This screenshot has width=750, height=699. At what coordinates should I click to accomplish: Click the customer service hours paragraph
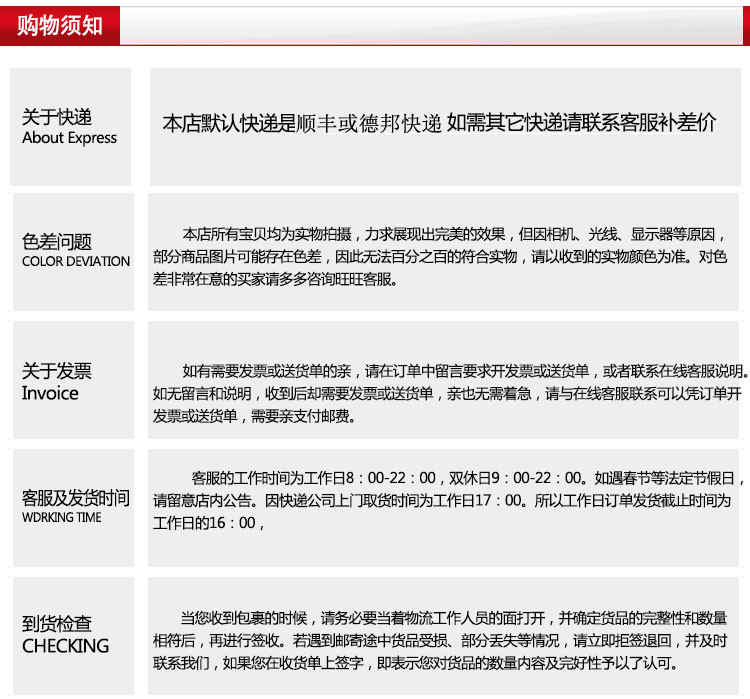[447, 499]
